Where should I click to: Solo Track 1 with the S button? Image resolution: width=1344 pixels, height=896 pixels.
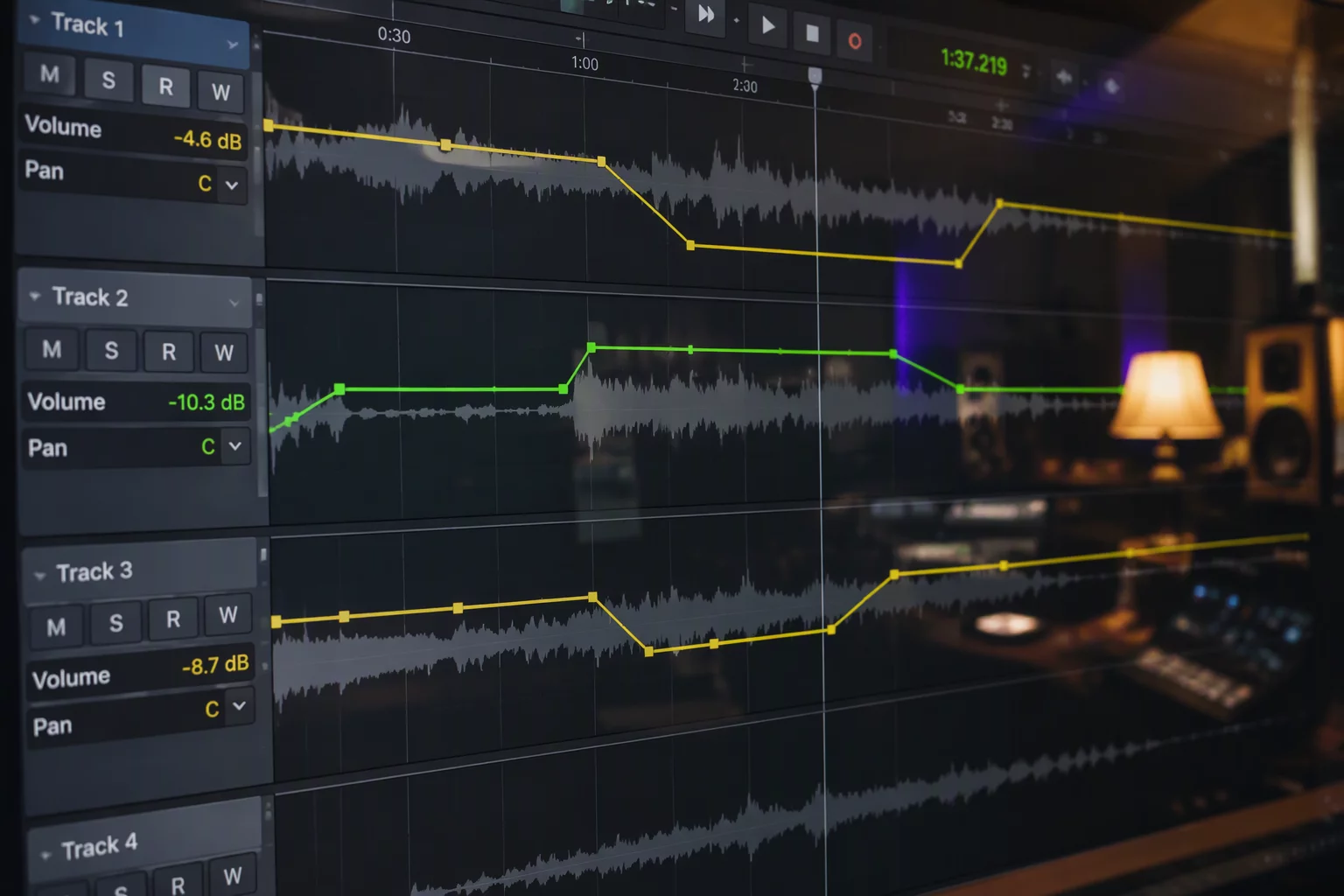click(108, 80)
